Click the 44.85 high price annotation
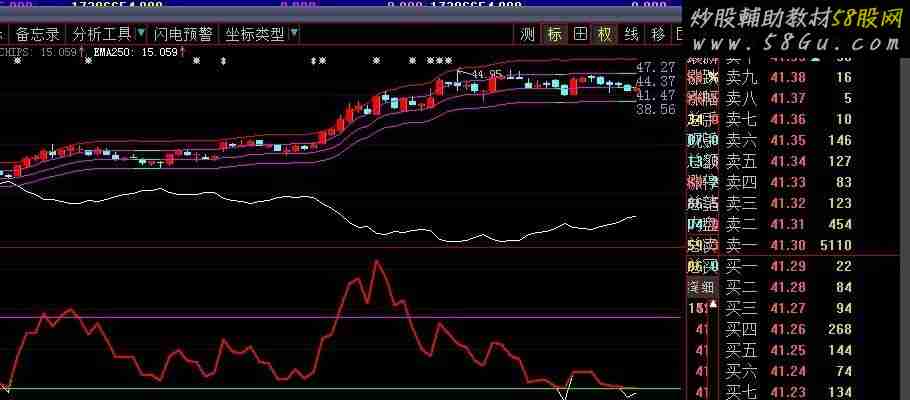Viewport: 910px width, 400px height. (487, 74)
